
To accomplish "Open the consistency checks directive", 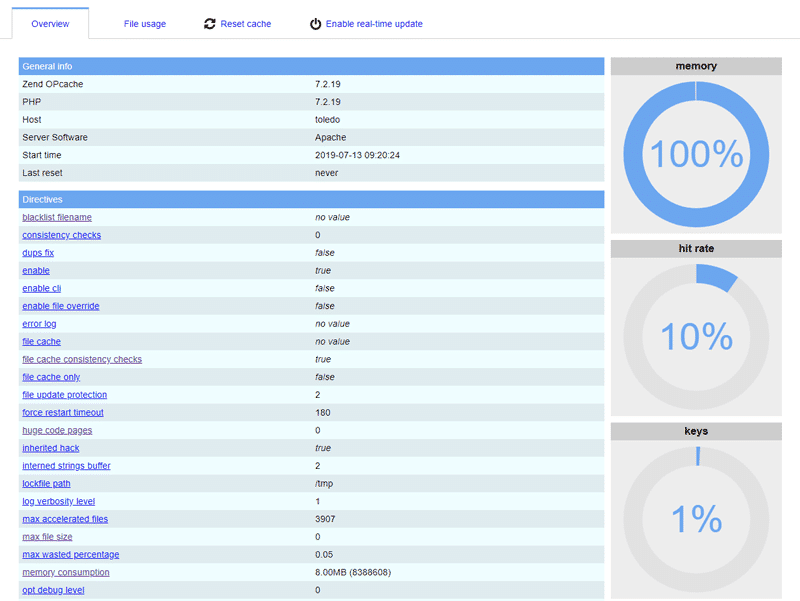I will [x=61, y=235].
